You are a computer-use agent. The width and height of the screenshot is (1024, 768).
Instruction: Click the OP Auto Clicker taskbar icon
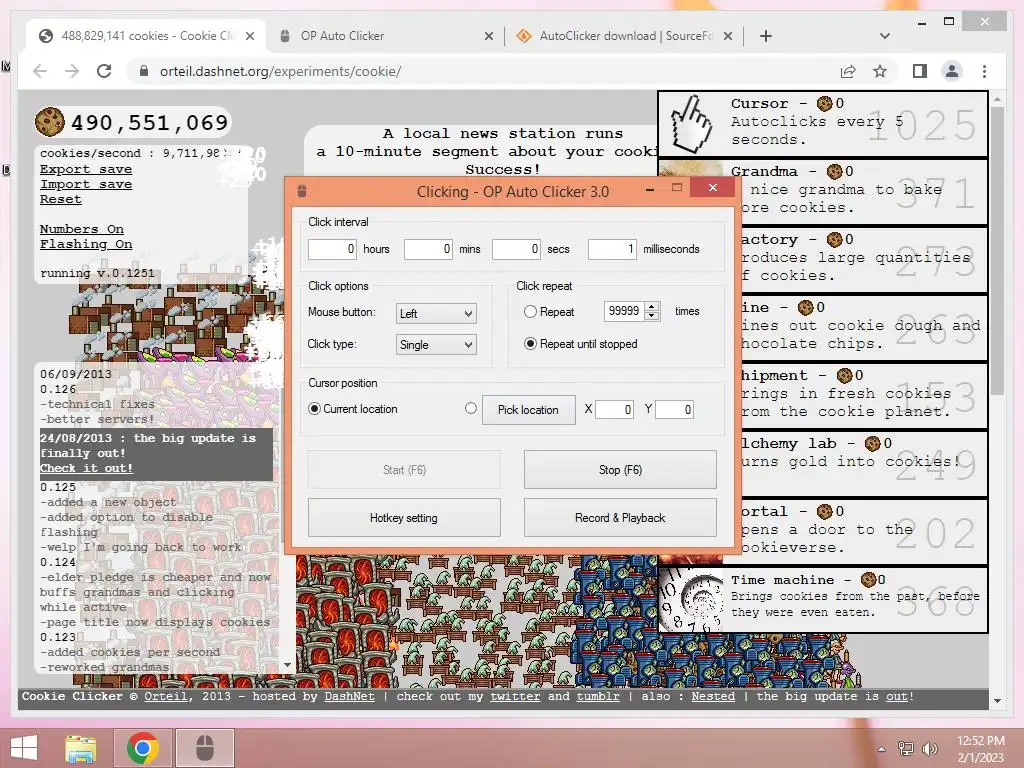205,748
